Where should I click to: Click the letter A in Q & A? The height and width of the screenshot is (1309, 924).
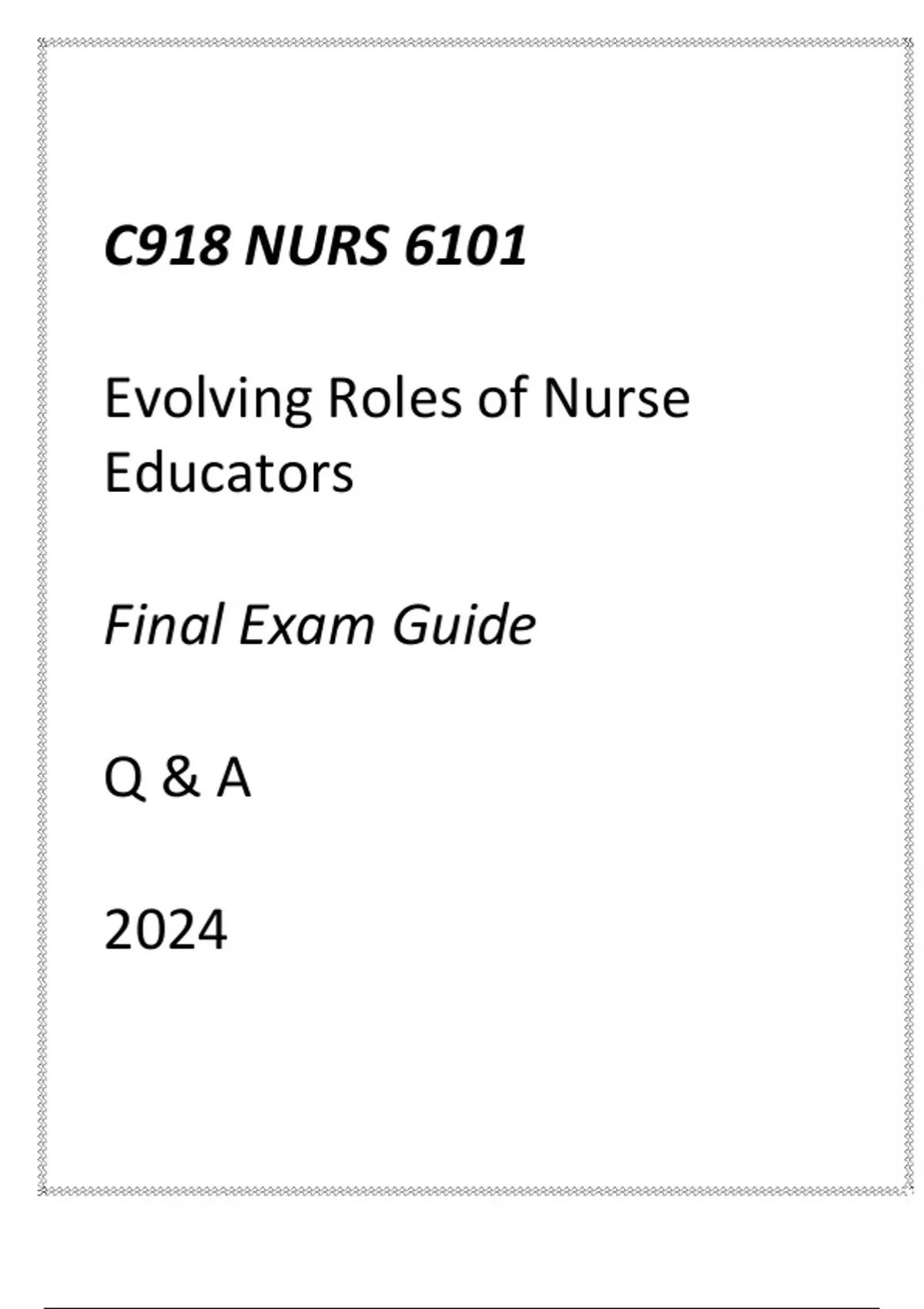coord(233,778)
